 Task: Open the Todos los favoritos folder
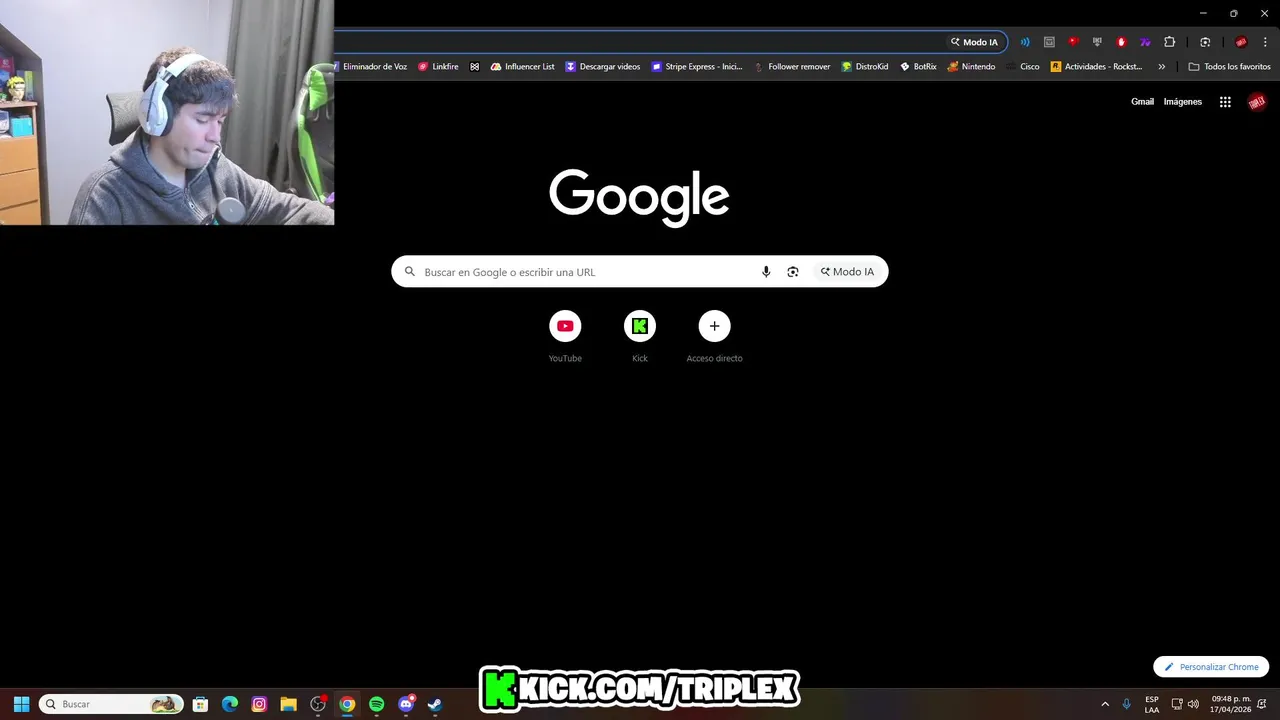point(1229,67)
